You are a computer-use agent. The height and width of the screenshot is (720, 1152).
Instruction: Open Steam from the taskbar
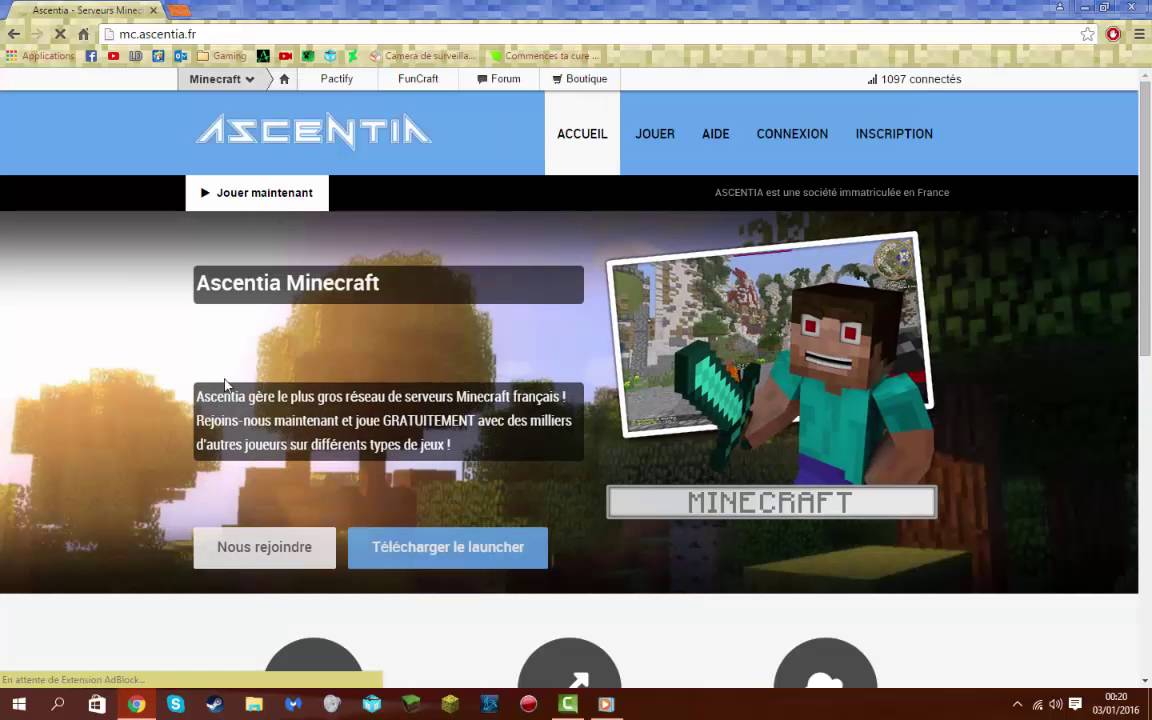215,704
